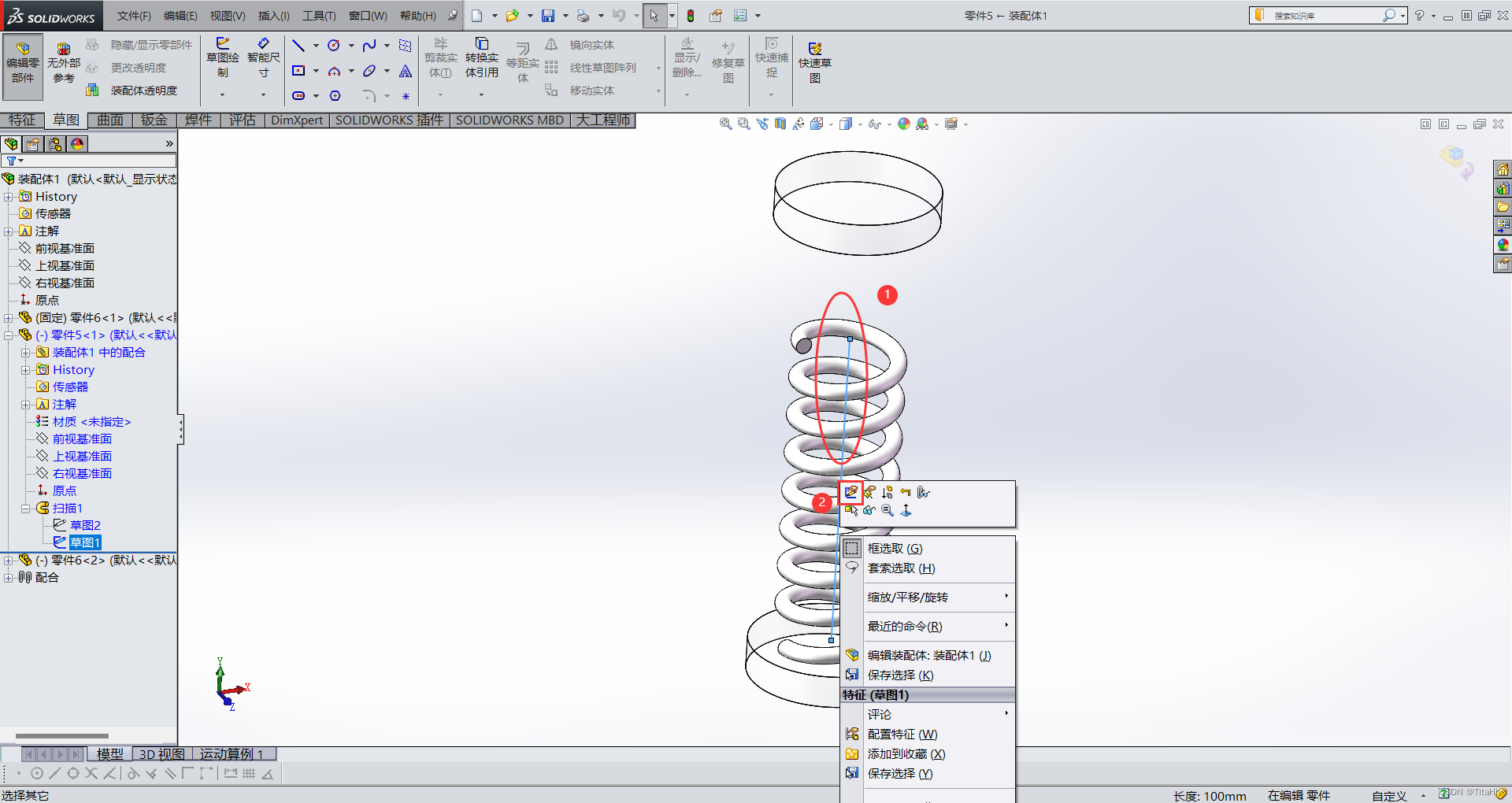Select the Corner Rectangle sketch tool
Image resolution: width=1512 pixels, height=803 pixels.
click(298, 71)
